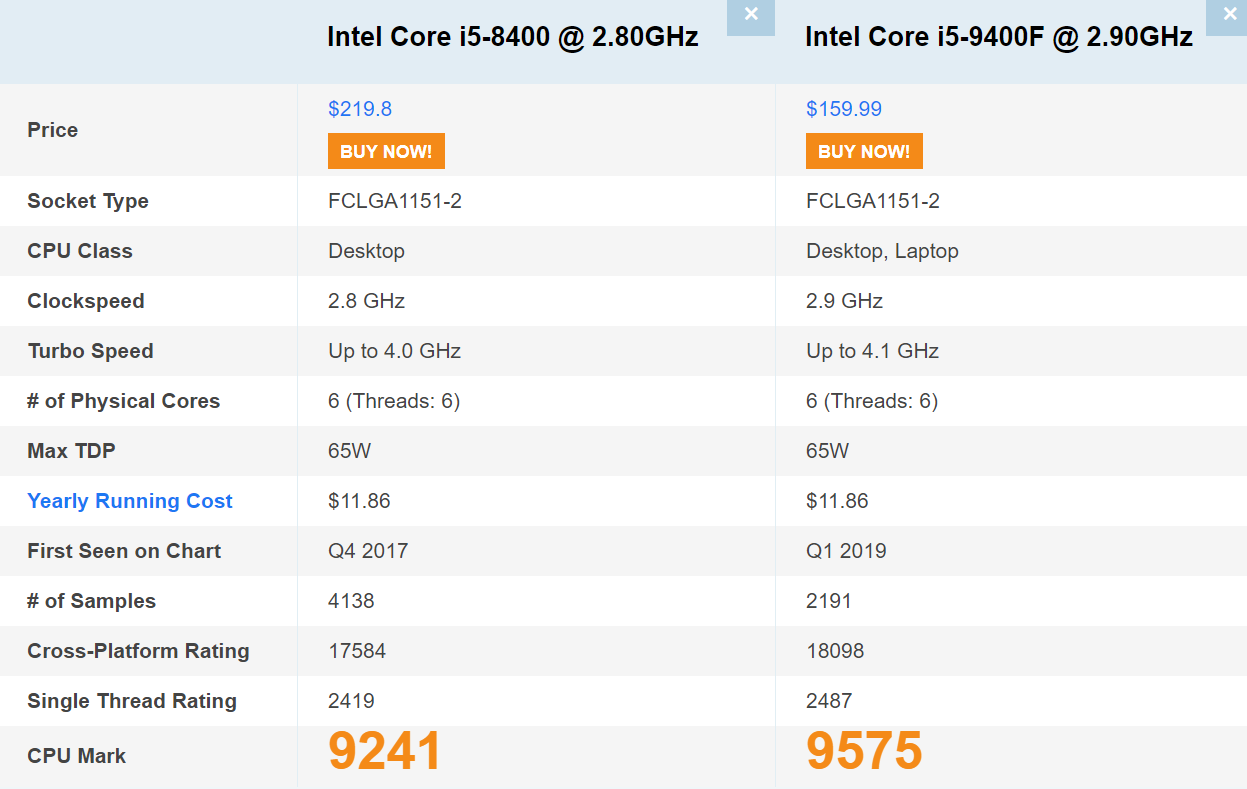
Task: Remove Intel Core i5-8400 column with X icon
Action: [x=751, y=17]
